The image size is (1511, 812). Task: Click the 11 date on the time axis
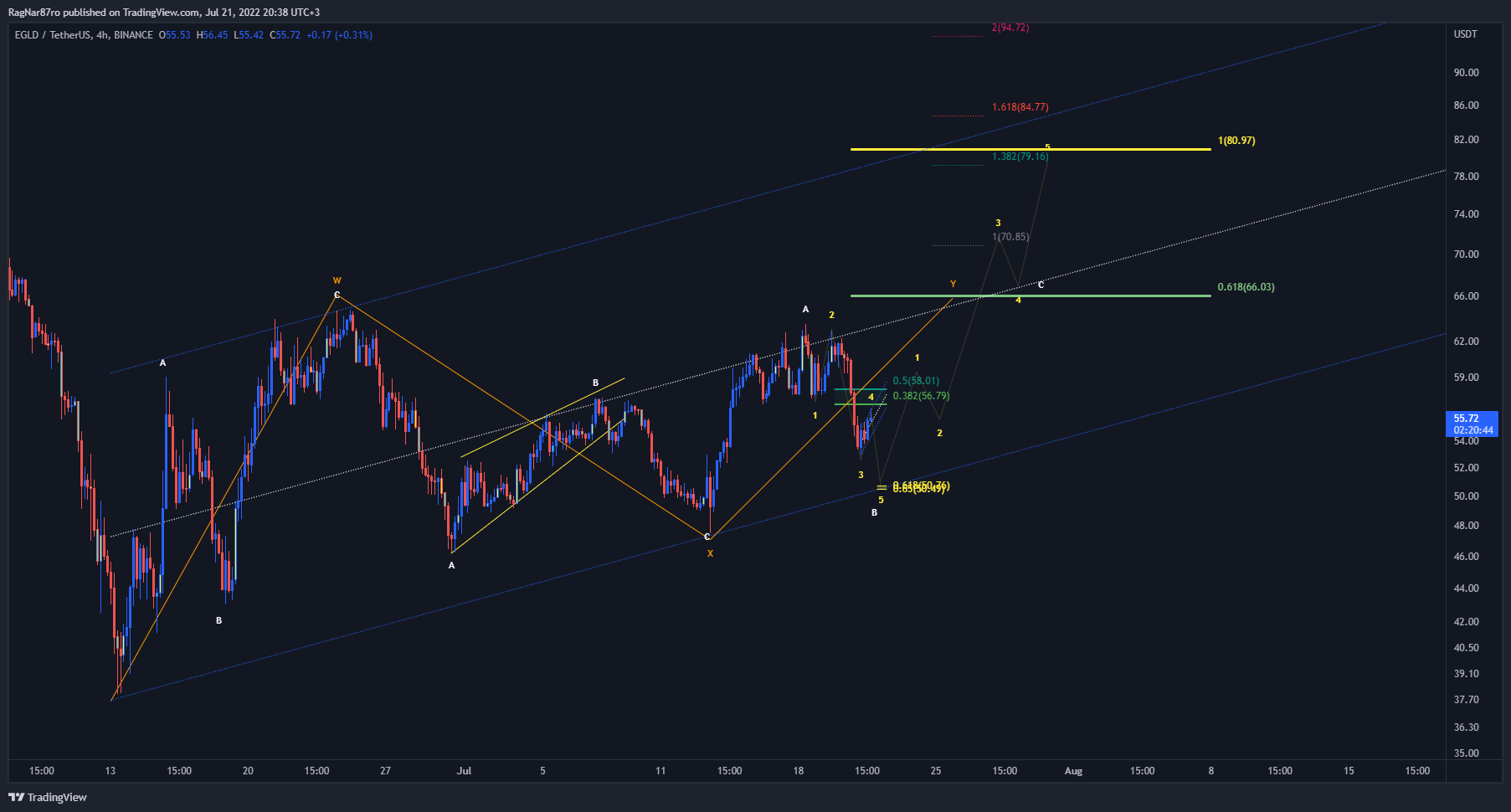point(660,771)
